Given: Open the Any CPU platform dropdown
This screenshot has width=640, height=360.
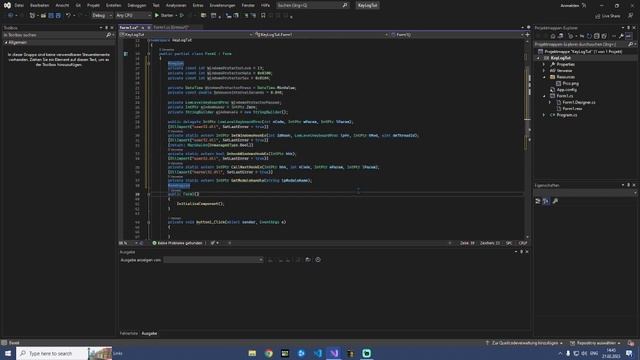Looking at the screenshot, I should coord(133,16).
